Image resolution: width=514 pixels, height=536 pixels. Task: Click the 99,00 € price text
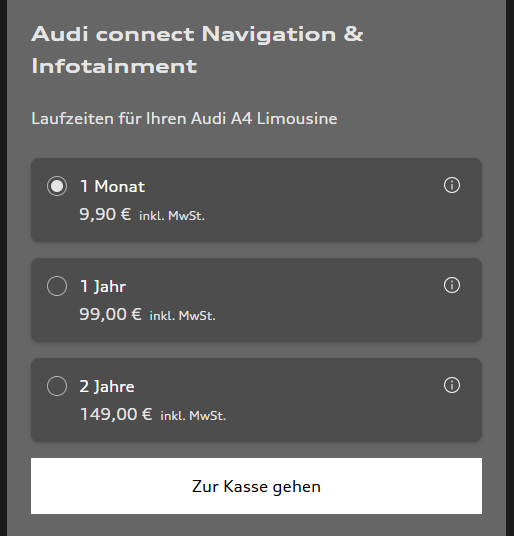pos(110,314)
